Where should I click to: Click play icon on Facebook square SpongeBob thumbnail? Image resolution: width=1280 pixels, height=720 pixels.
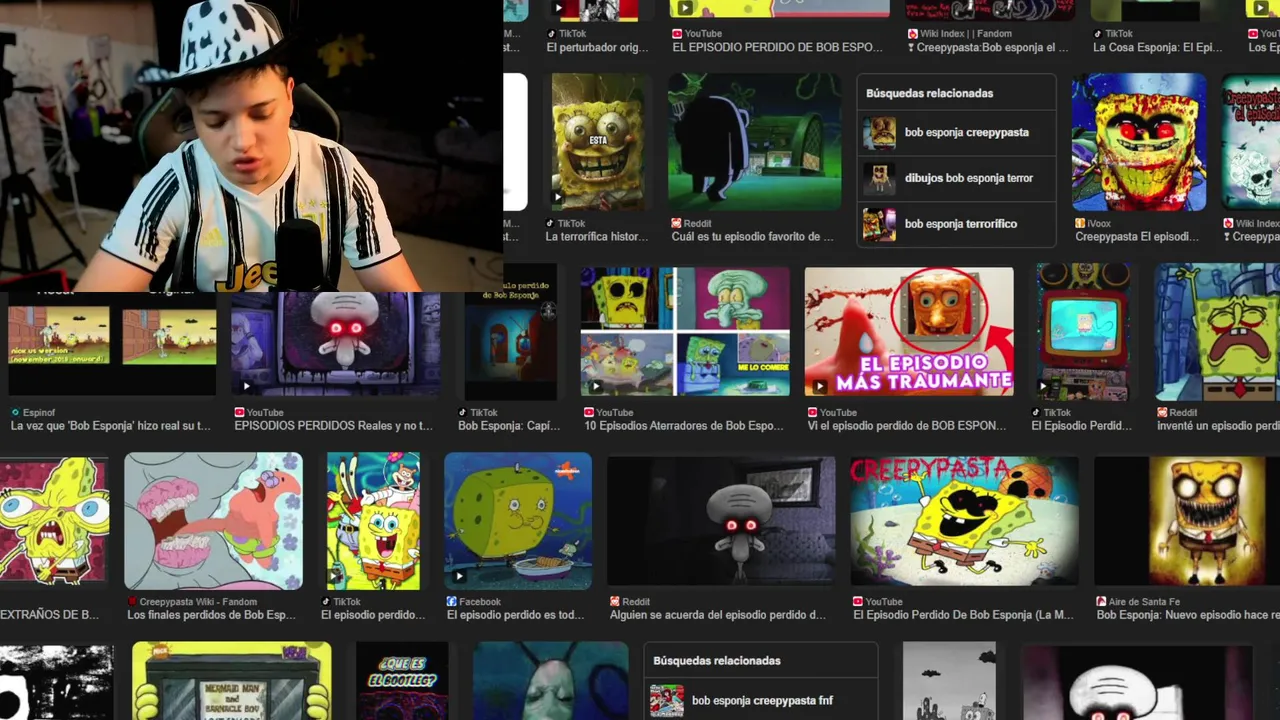[459, 576]
